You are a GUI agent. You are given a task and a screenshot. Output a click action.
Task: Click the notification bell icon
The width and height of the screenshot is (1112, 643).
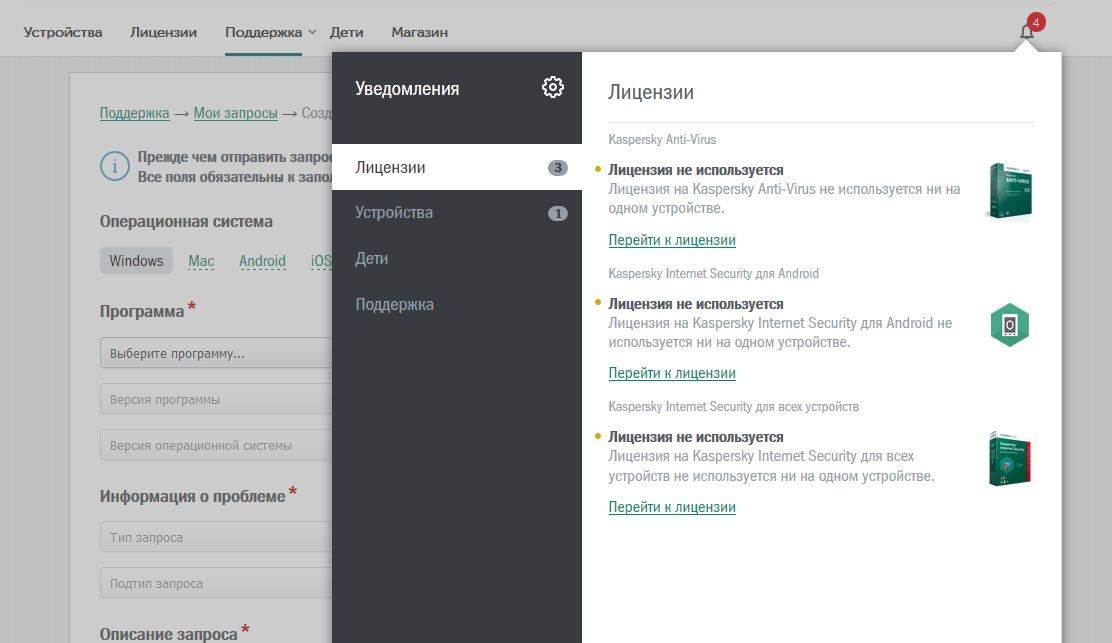coord(1026,32)
